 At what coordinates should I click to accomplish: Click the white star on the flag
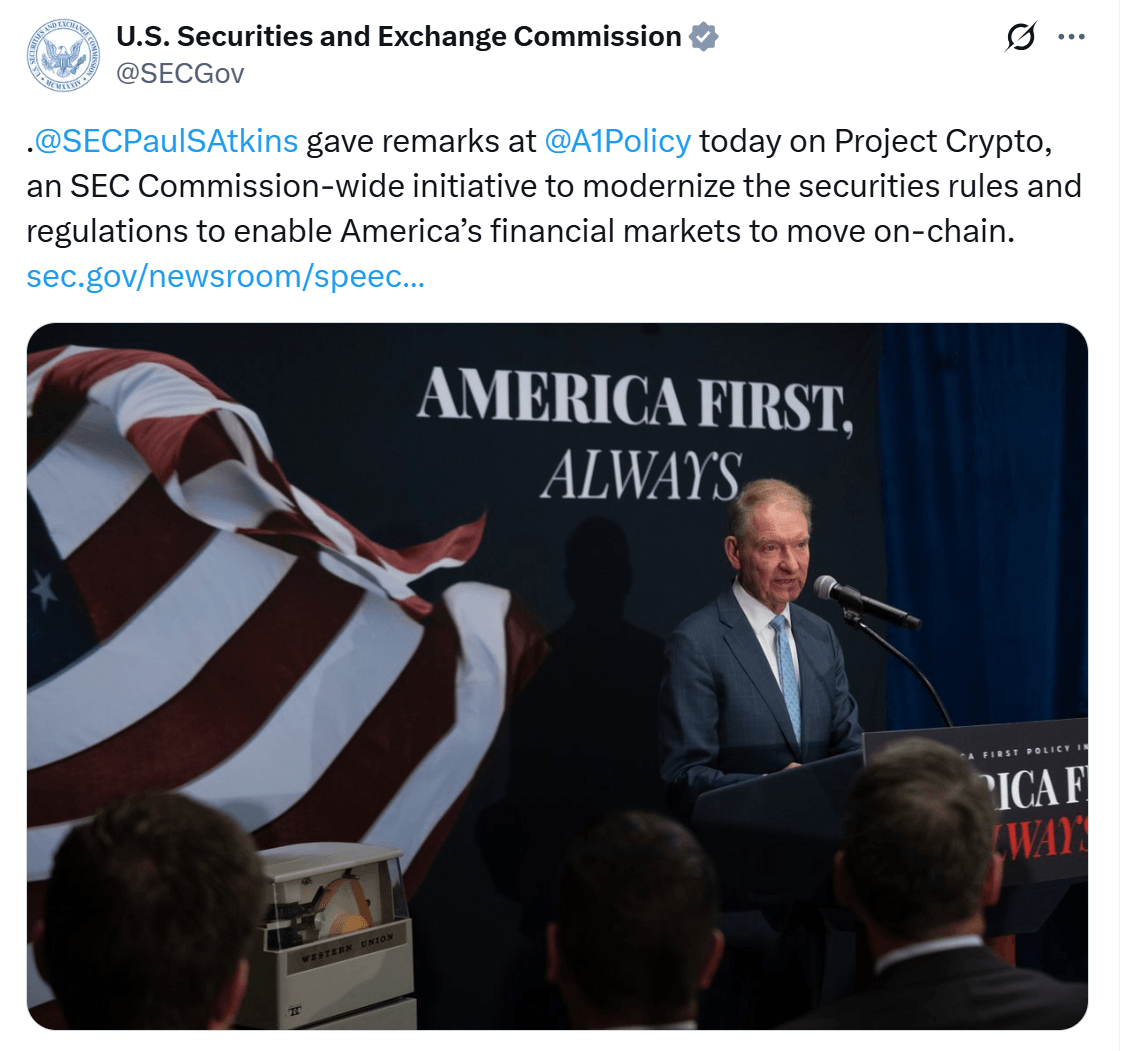(44, 590)
